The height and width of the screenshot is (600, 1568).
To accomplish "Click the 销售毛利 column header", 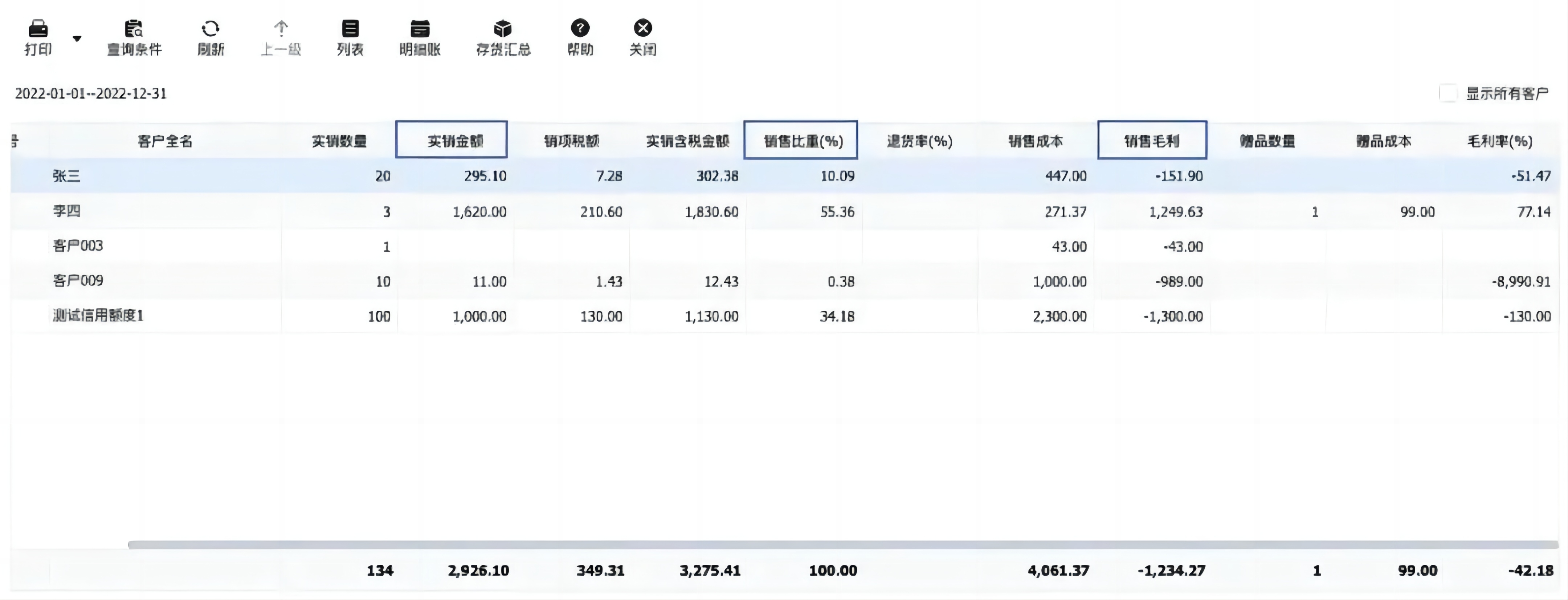I will [1152, 141].
